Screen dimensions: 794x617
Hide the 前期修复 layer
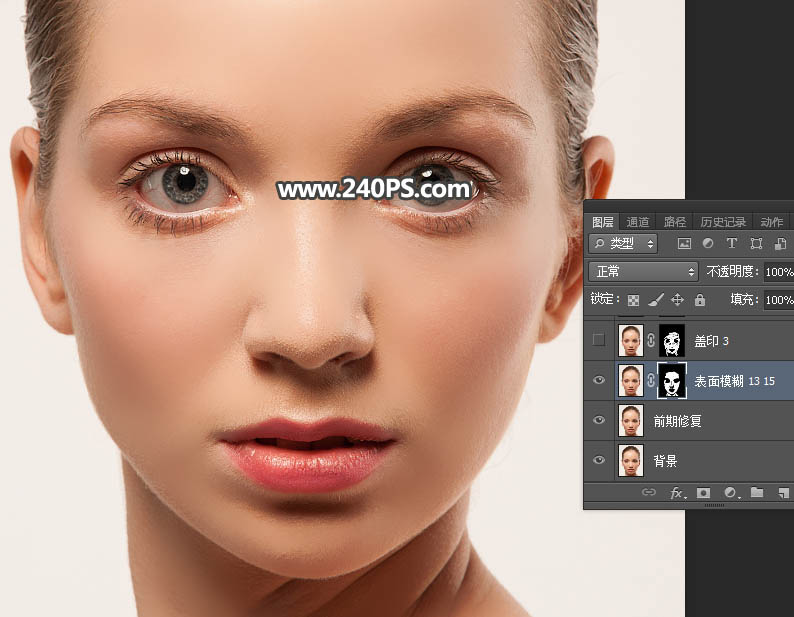click(x=599, y=420)
